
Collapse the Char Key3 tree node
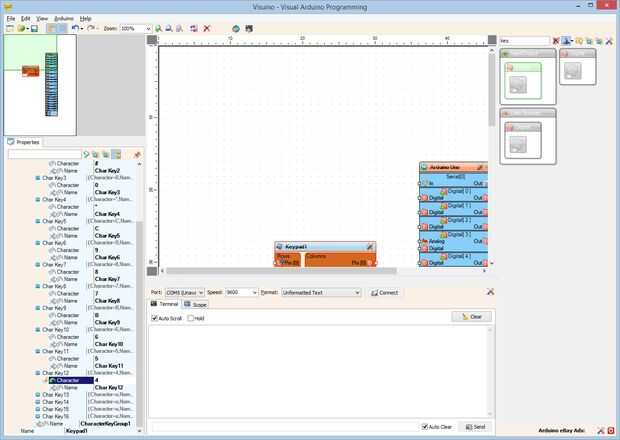pyautogui.click(x=38, y=178)
